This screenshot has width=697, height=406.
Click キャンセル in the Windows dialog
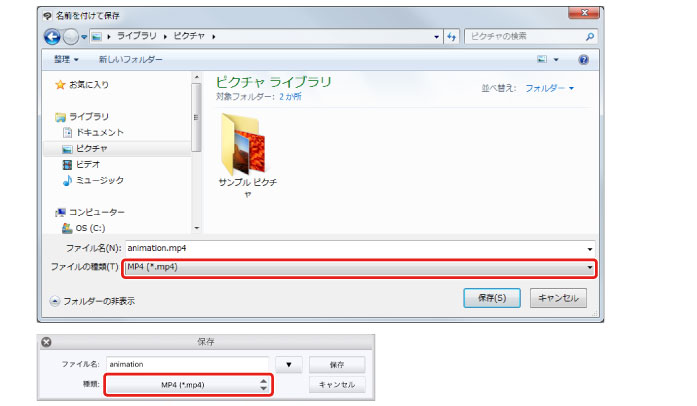click(x=558, y=298)
